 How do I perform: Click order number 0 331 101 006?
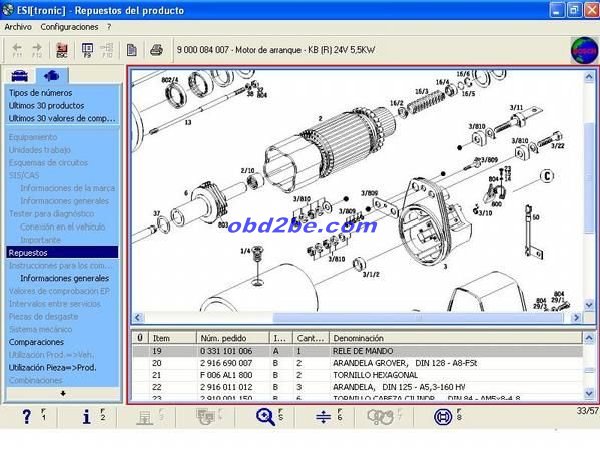coord(226,351)
